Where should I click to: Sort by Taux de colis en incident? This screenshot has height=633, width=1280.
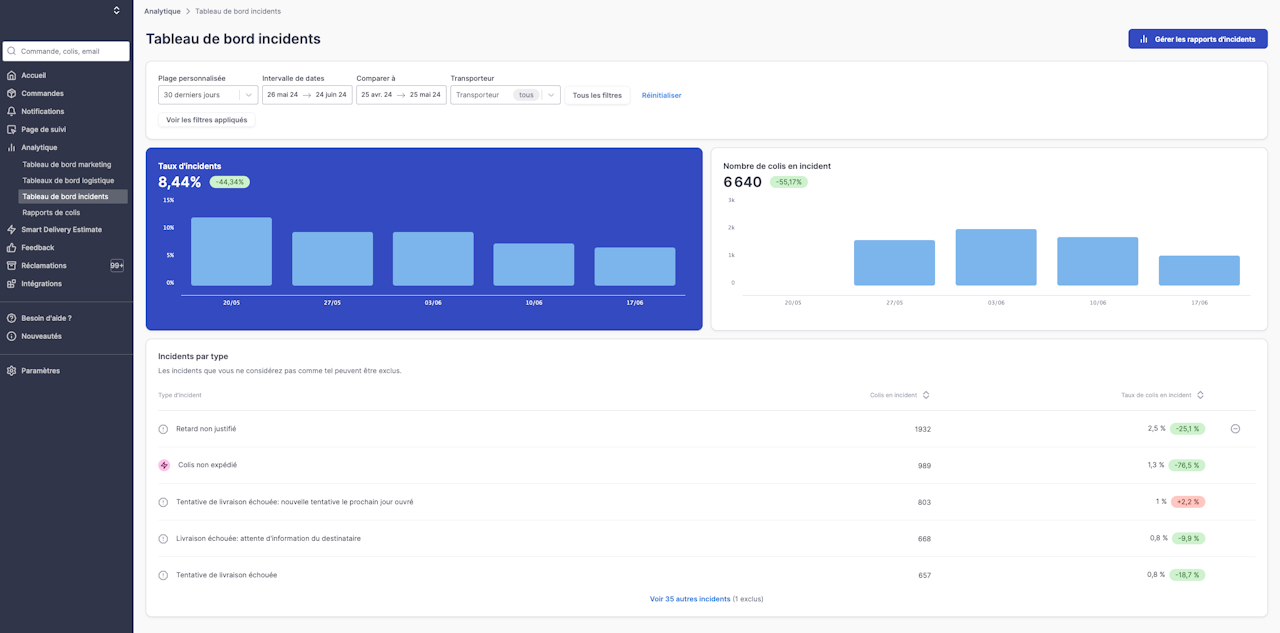(x=1200, y=395)
